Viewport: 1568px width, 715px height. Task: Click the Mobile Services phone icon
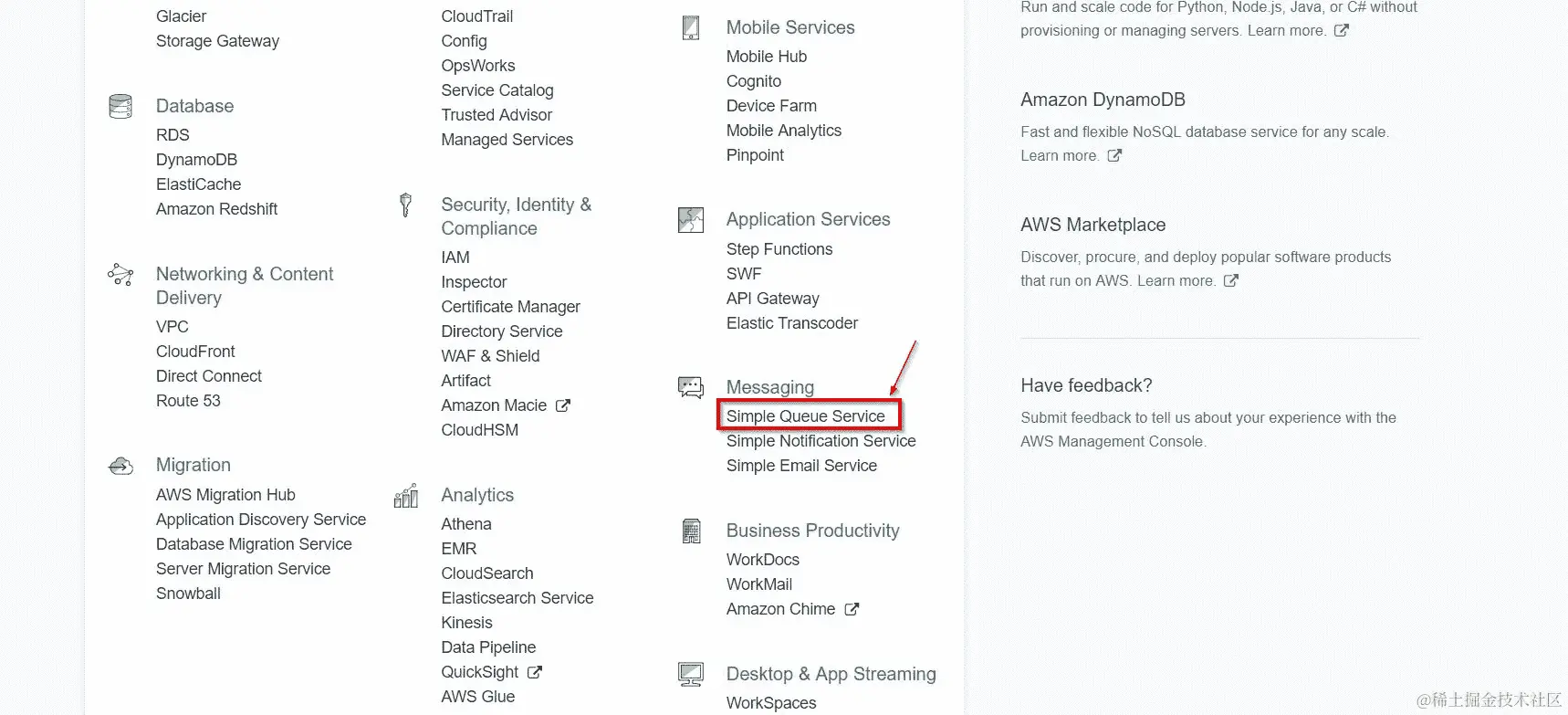tap(691, 27)
